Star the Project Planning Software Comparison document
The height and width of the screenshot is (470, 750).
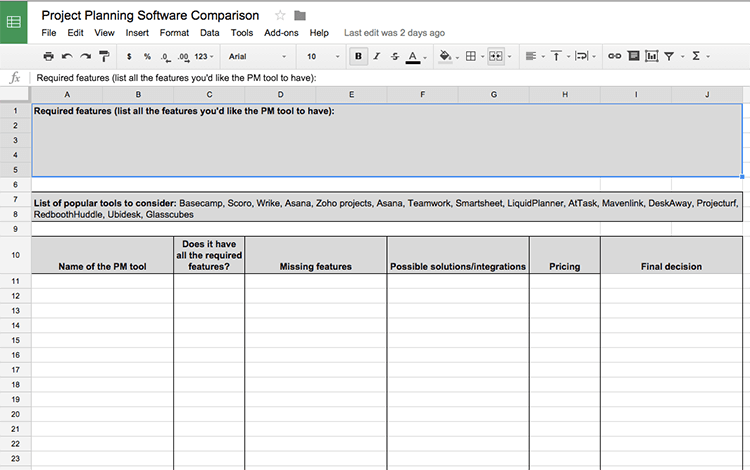click(x=280, y=16)
